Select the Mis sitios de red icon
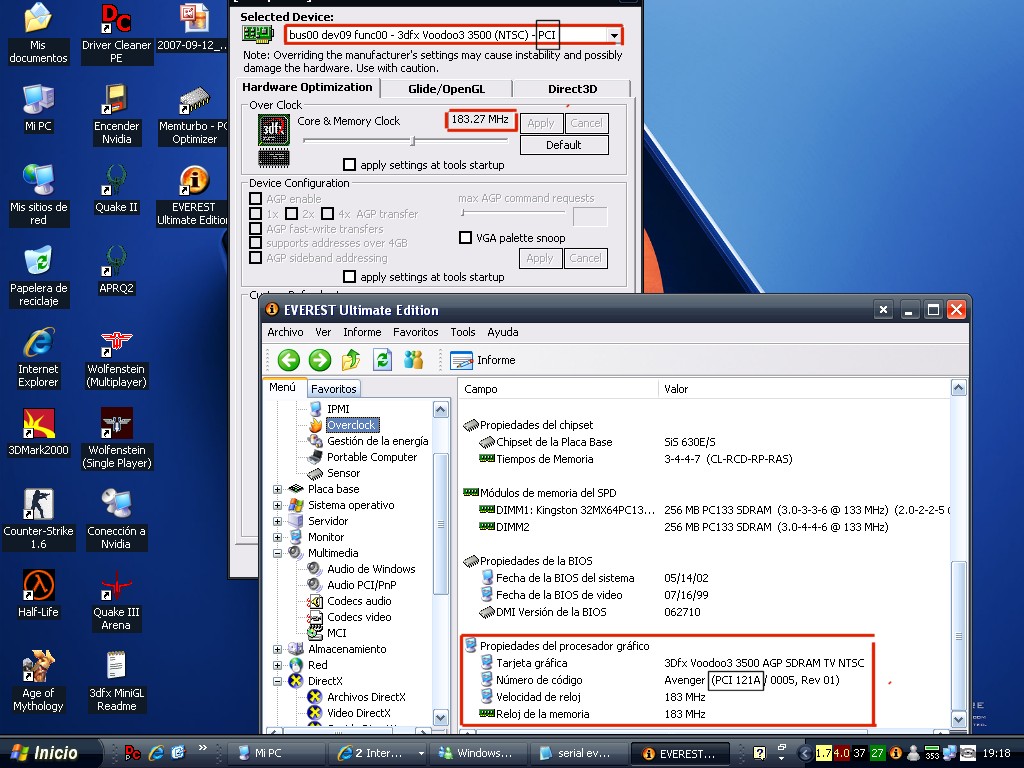 pyautogui.click(x=38, y=195)
